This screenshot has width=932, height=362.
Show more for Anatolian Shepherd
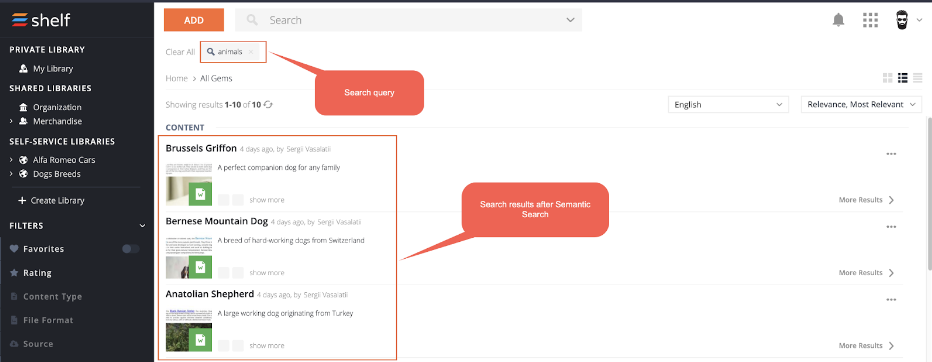[267, 345]
